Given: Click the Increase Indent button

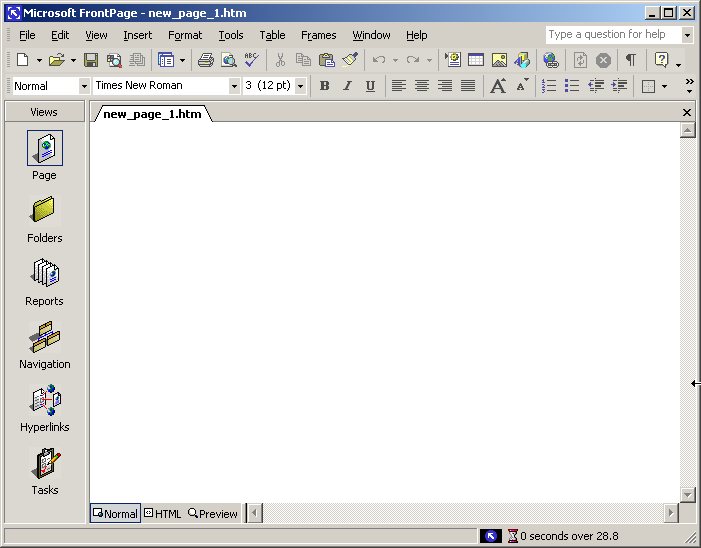Looking at the screenshot, I should 619,85.
